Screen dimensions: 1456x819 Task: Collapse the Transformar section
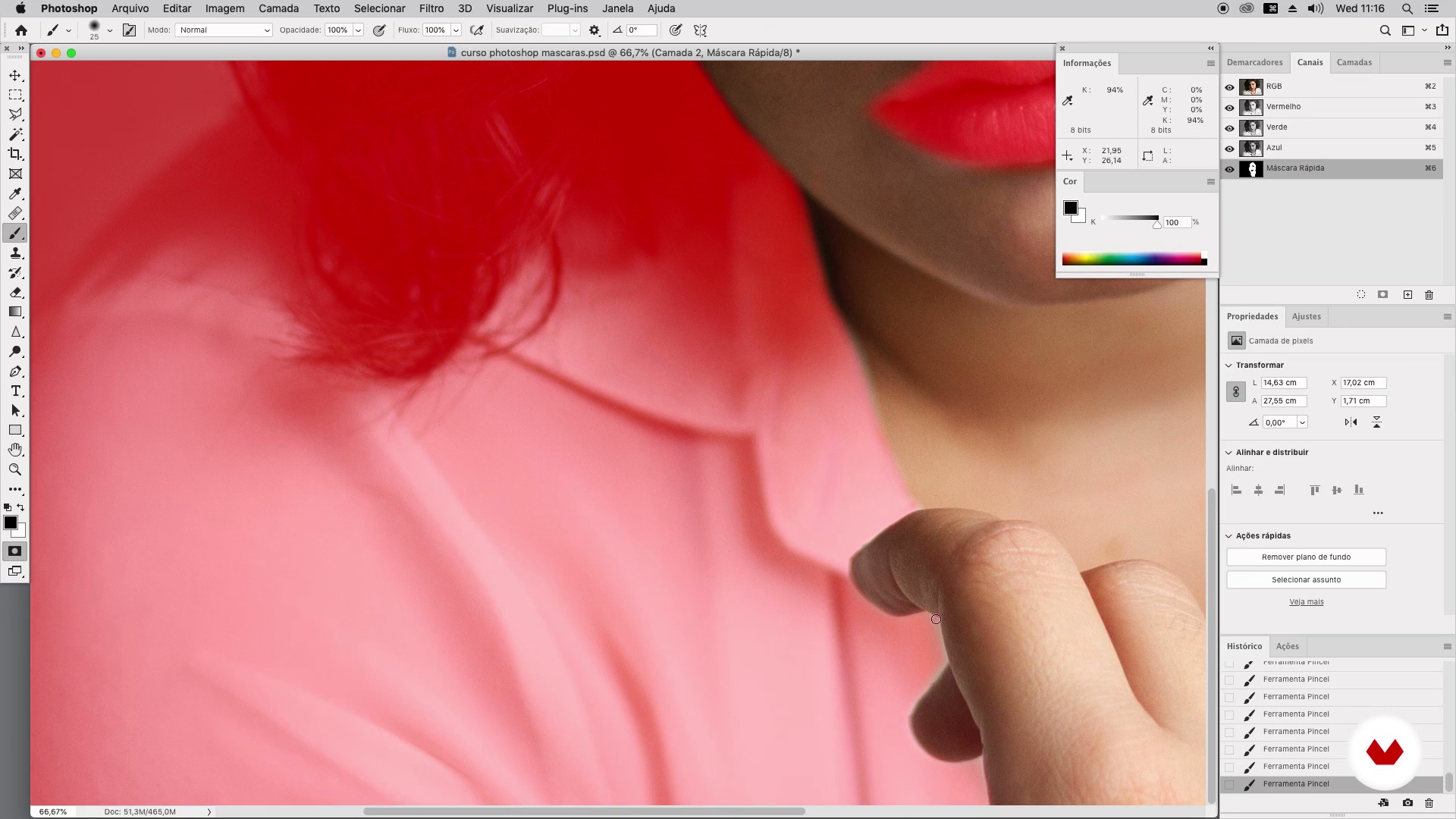(1228, 366)
